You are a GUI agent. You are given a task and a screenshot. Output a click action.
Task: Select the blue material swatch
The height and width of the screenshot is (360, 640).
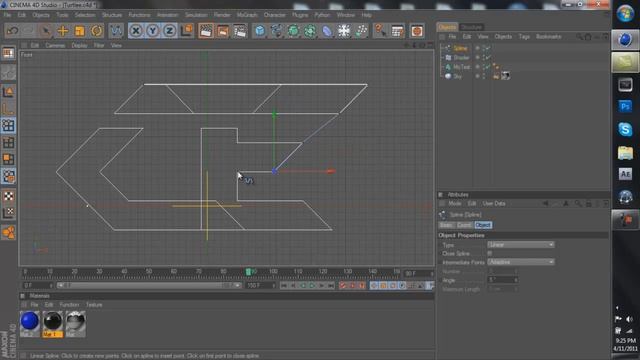click(29, 321)
